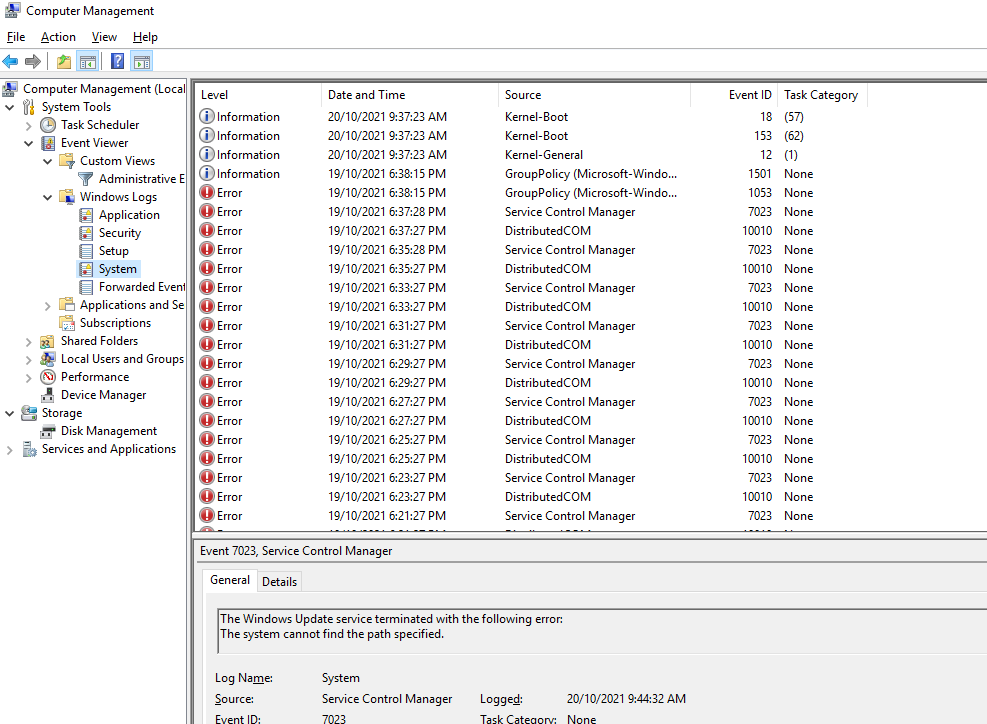
Task: Select the Kernel-General information event
Action: click(x=400, y=154)
